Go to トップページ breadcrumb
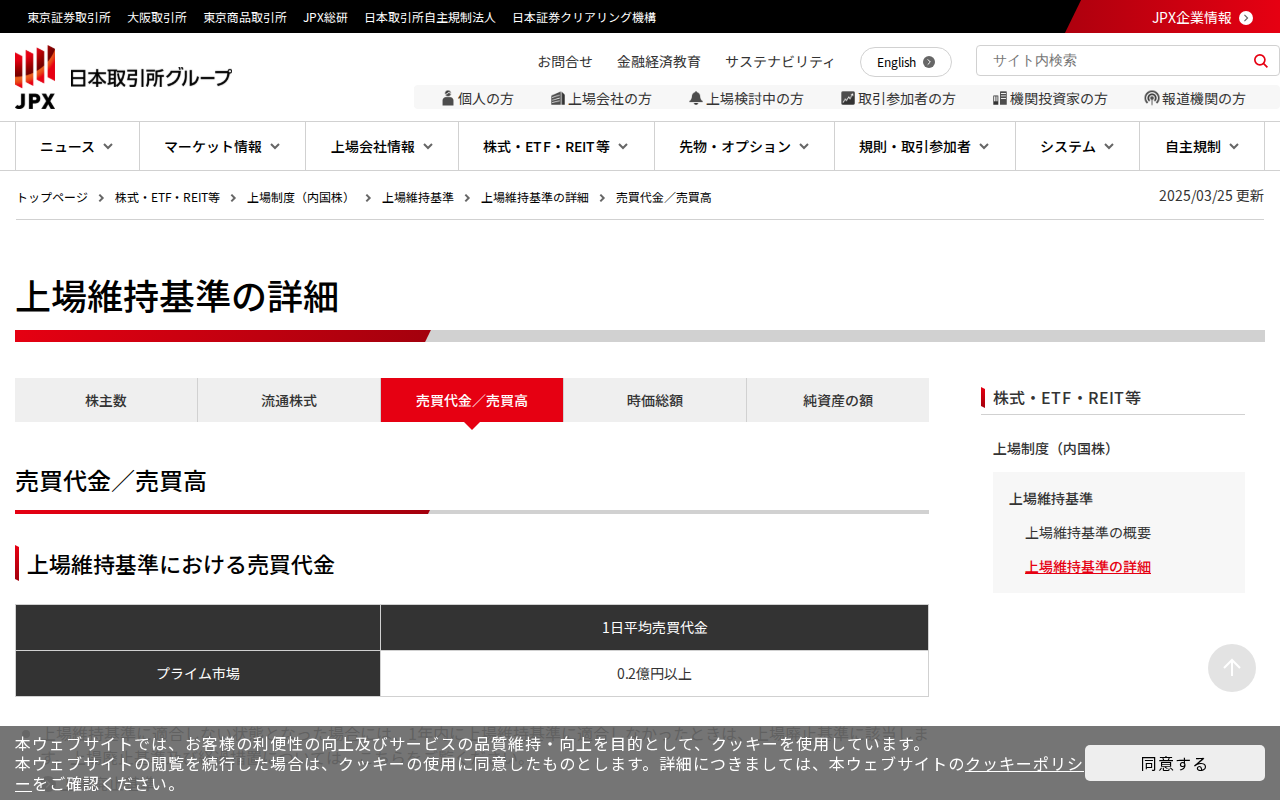The image size is (1280, 800). coord(52,197)
